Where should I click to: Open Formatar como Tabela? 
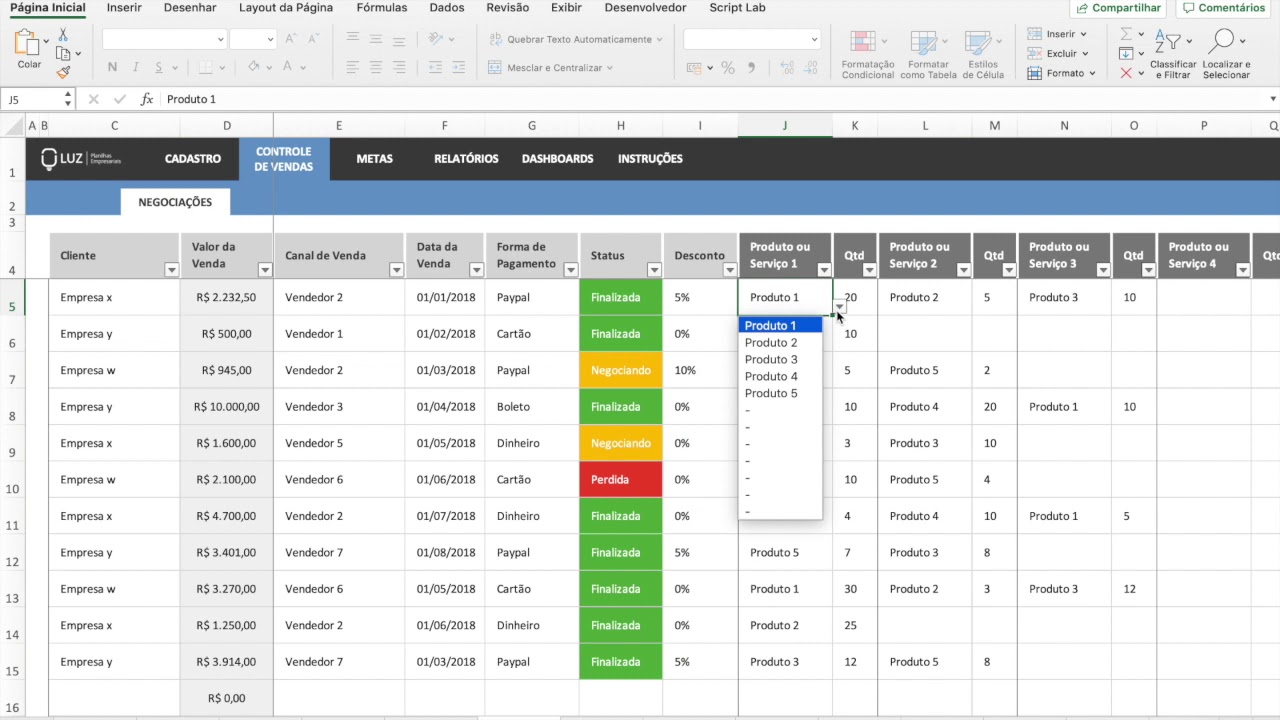928,55
